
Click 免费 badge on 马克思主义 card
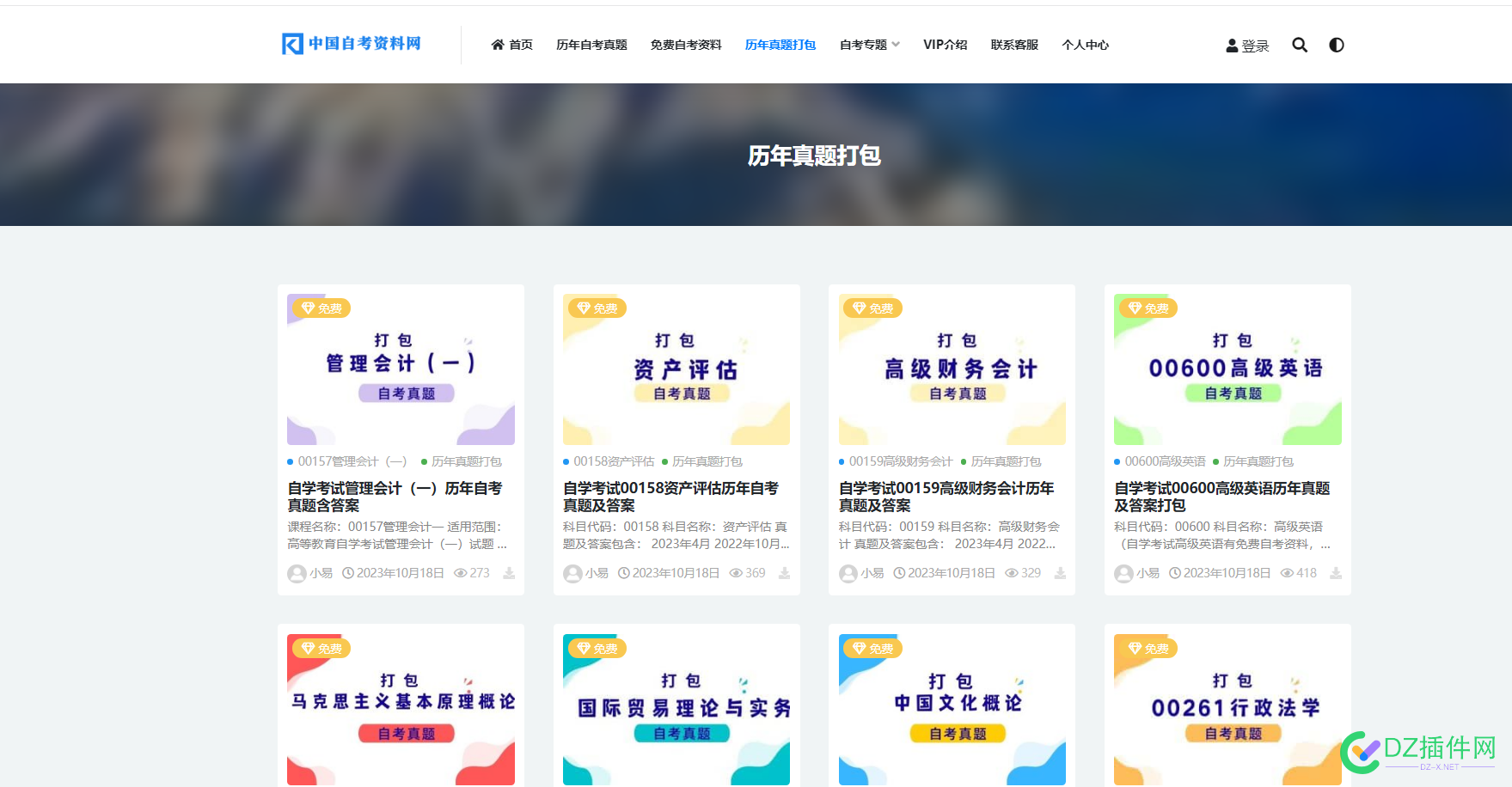[x=321, y=649]
